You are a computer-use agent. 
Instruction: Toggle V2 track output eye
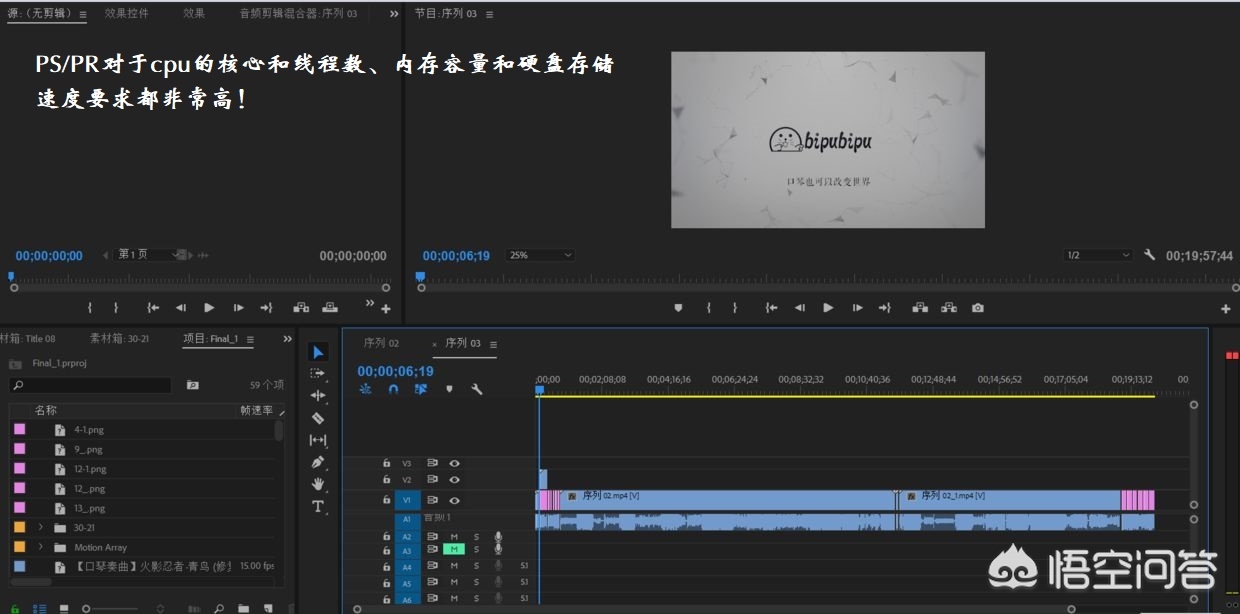coord(454,480)
